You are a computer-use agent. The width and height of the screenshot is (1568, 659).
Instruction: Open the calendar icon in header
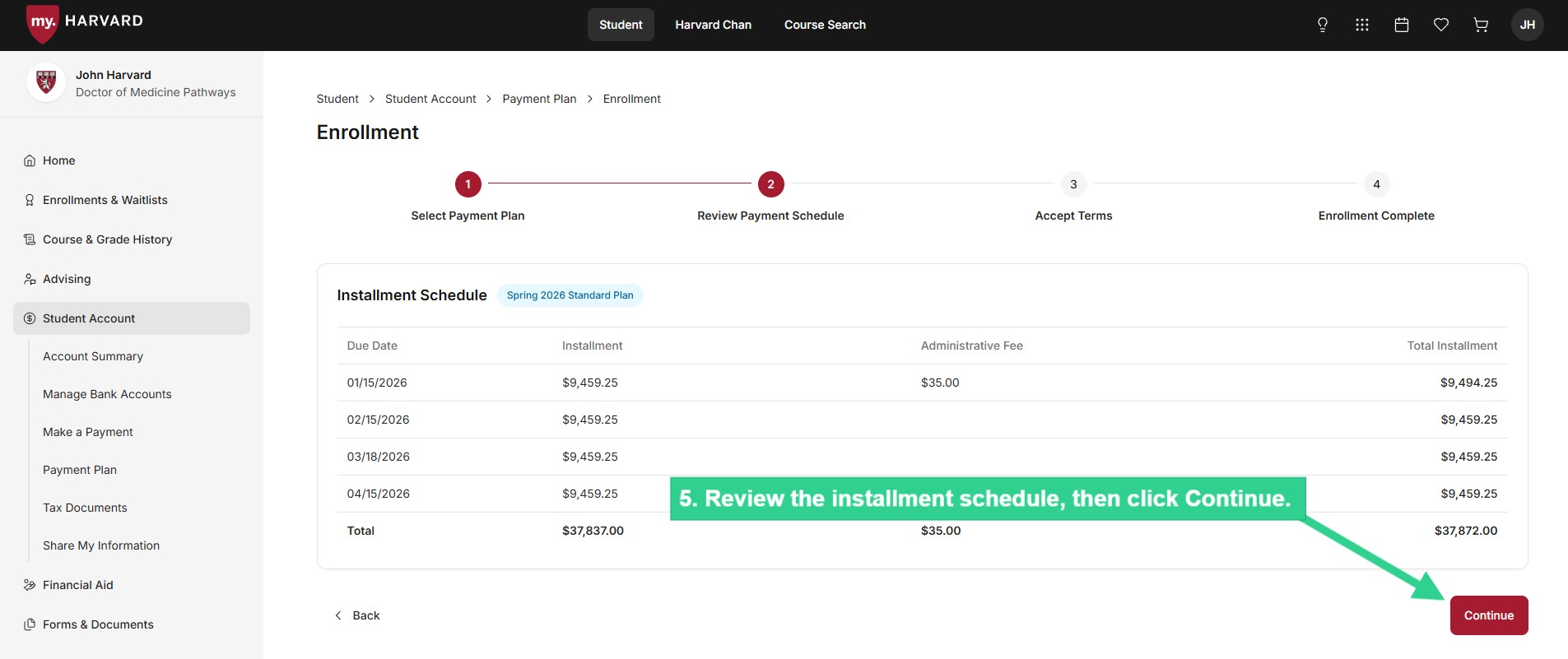click(1402, 25)
